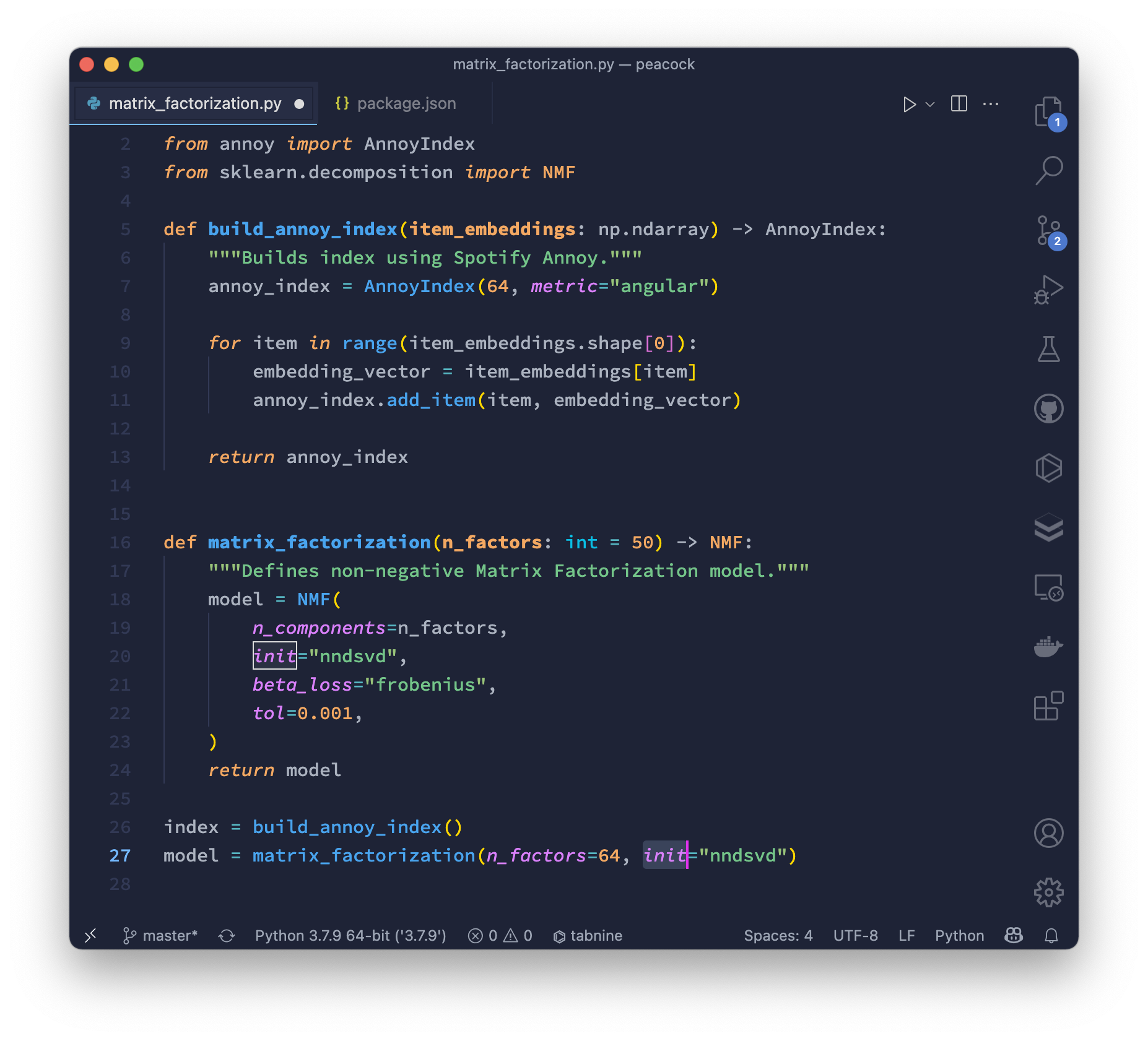The width and height of the screenshot is (1148, 1041).
Task: Open the Remote Explorer monitor icon
Action: tap(1048, 587)
